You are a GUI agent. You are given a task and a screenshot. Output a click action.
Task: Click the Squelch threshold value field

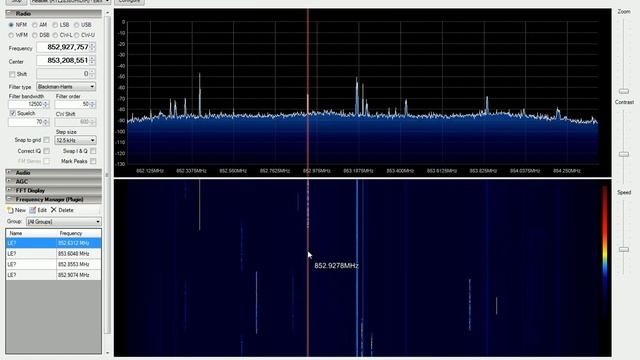(26, 122)
